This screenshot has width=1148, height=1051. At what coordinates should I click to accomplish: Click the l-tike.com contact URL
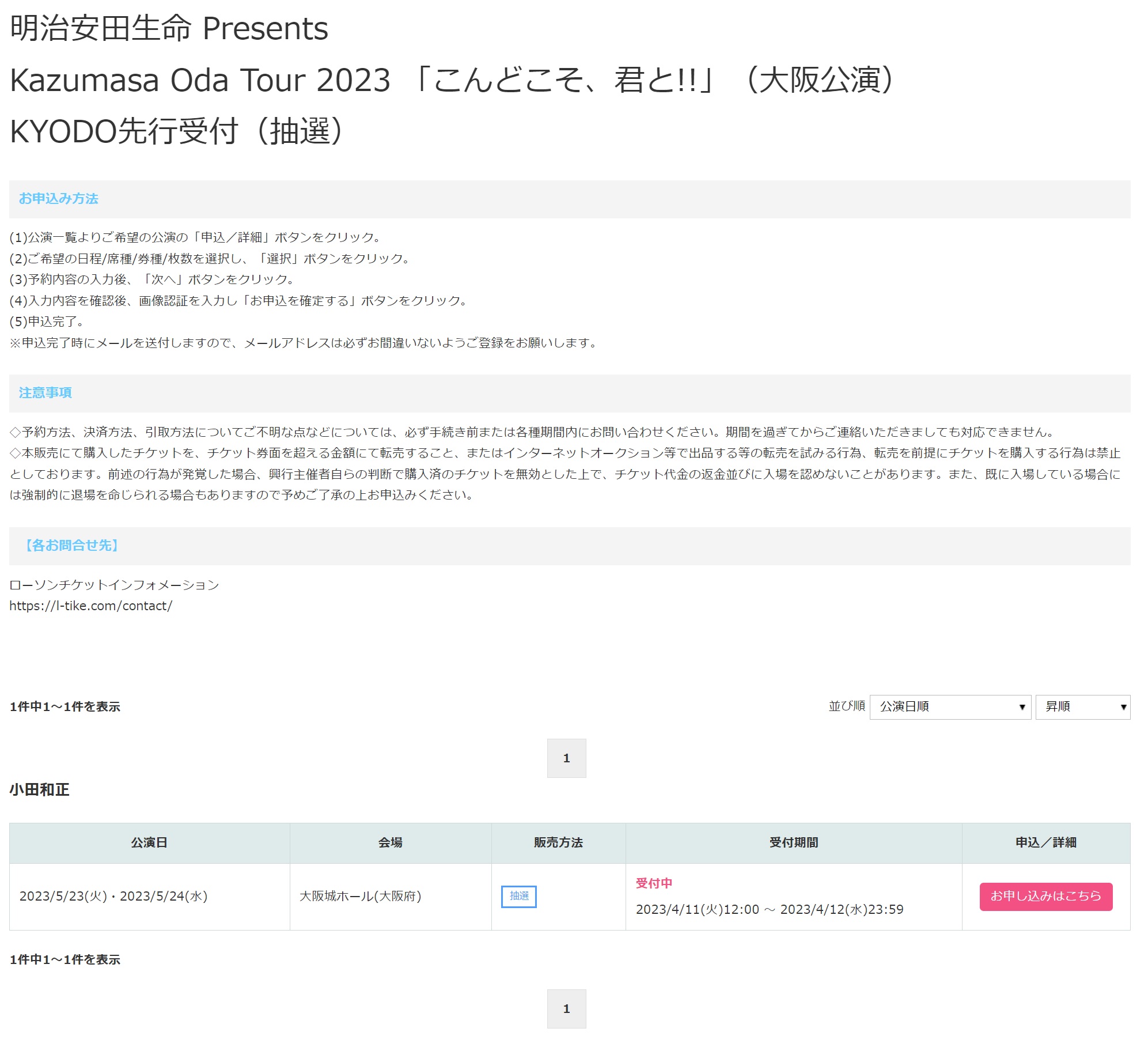(x=91, y=606)
